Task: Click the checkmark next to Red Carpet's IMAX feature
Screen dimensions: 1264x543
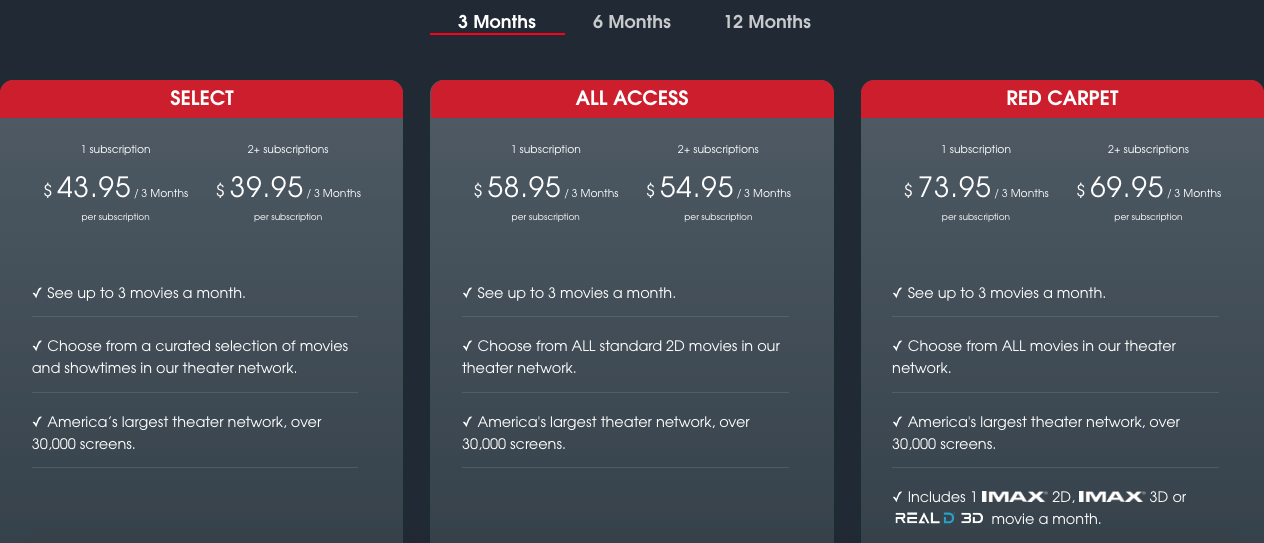Action: pyautogui.click(x=897, y=497)
